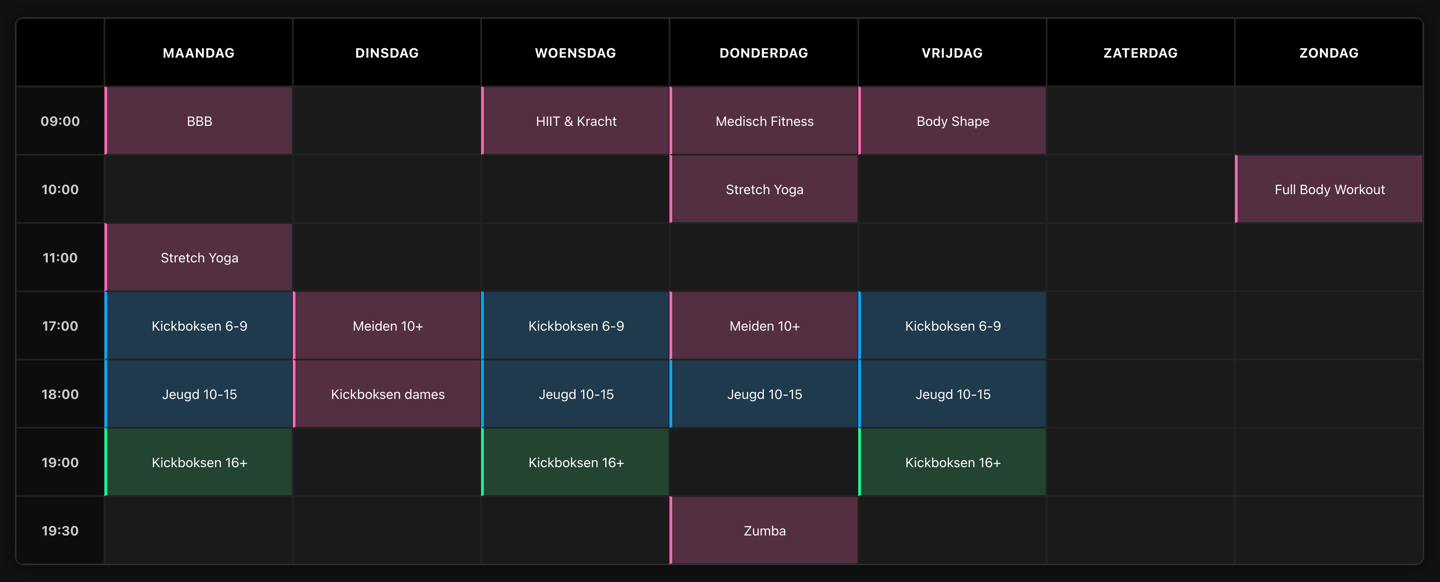The height and width of the screenshot is (582, 1440).
Task: Select HIIT & Kracht class on Wednesday
Action: click(576, 121)
